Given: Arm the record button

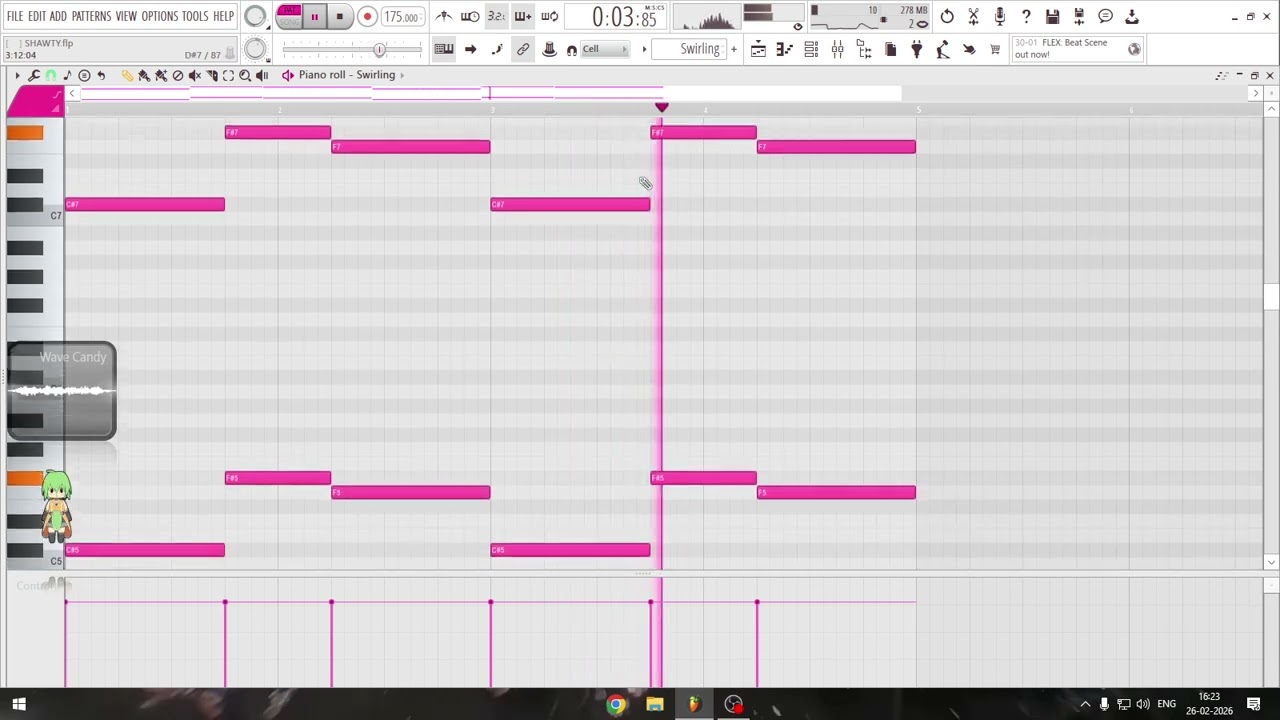Looking at the screenshot, I should tap(367, 16).
